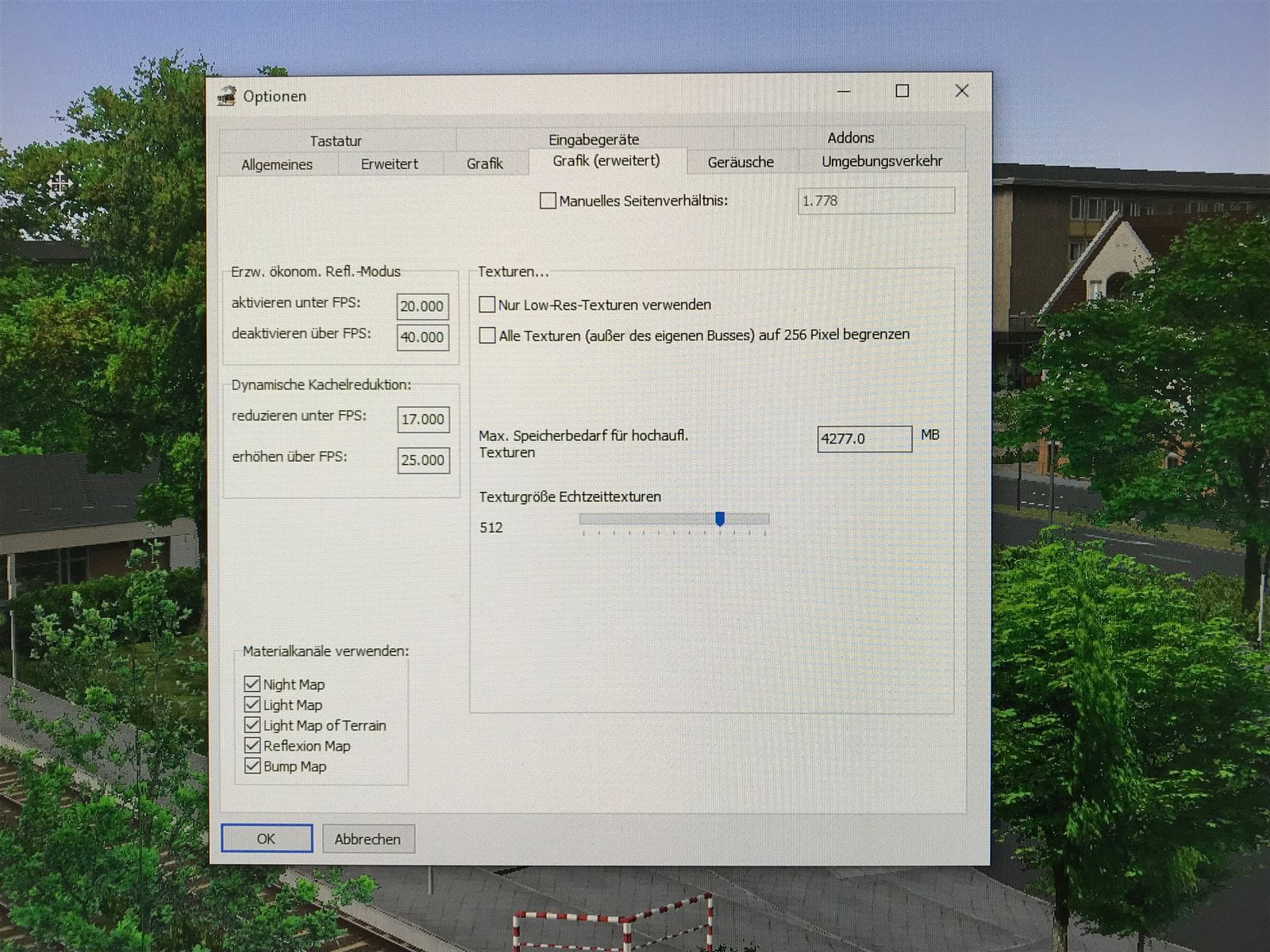Click the Abbrechen button
The height and width of the screenshot is (952, 1270).
[368, 839]
